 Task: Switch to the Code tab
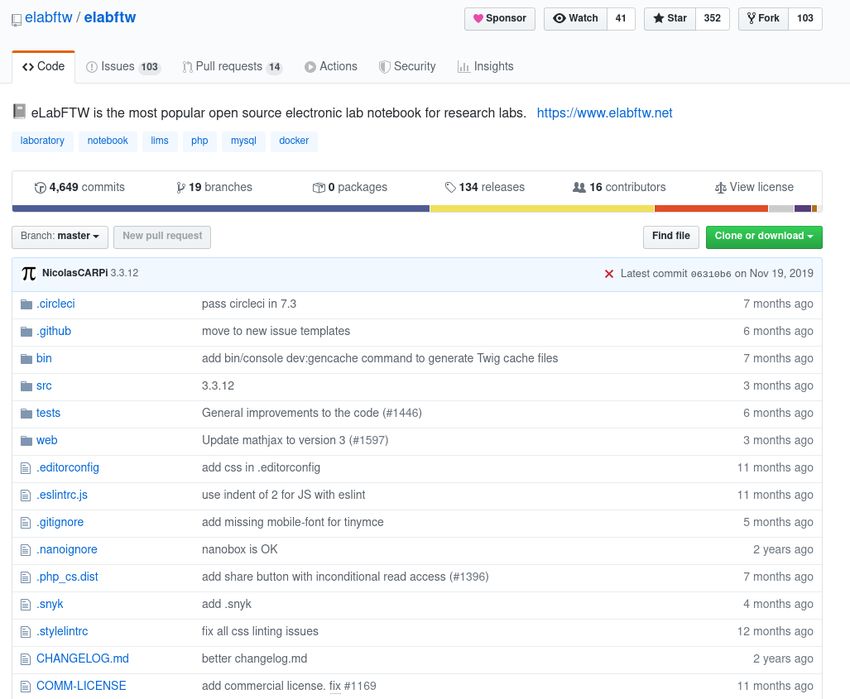click(43, 67)
